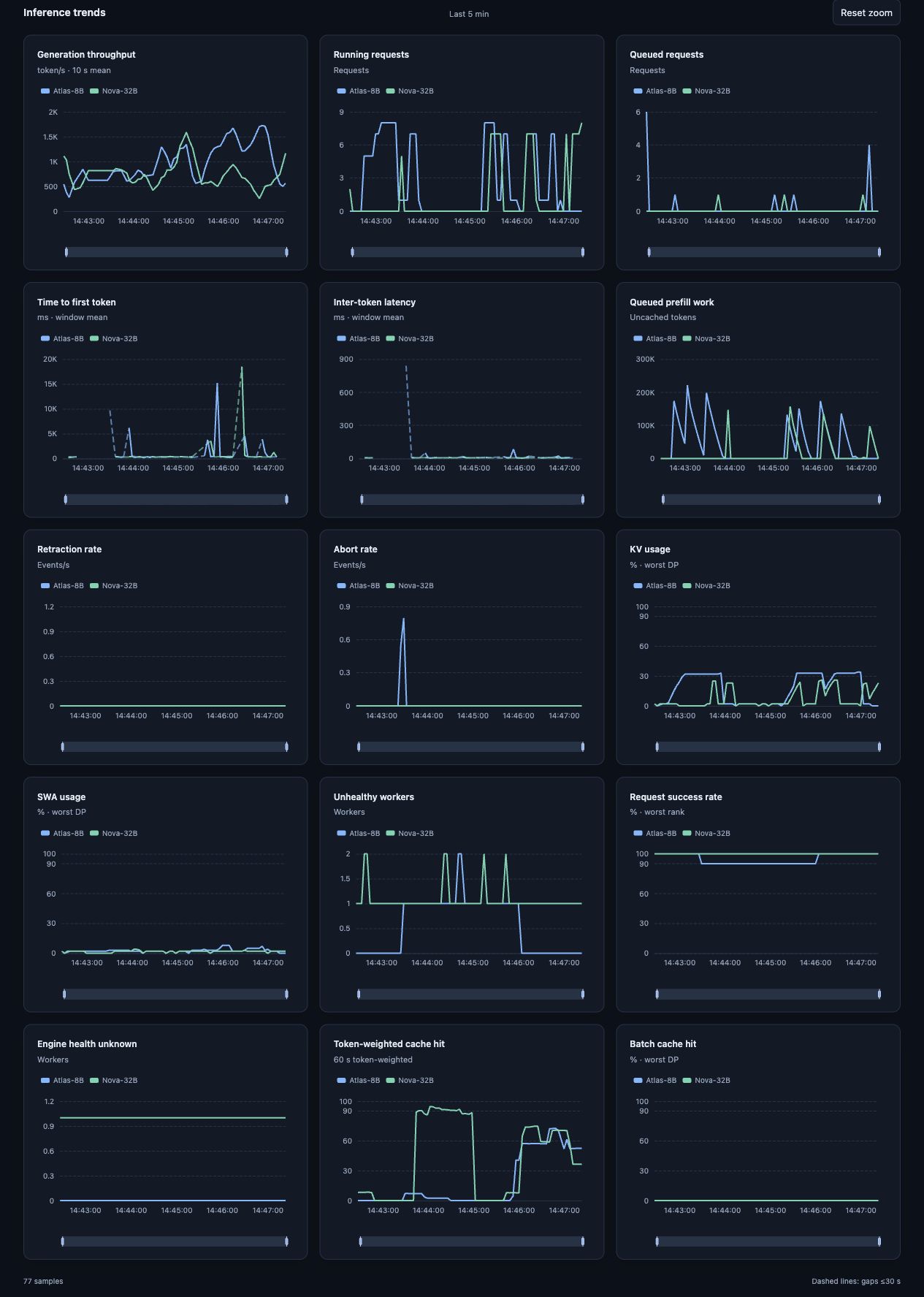Toggle Atlas-8B in SWA usage legend
The height and width of the screenshot is (1297, 924).
[x=62, y=834]
